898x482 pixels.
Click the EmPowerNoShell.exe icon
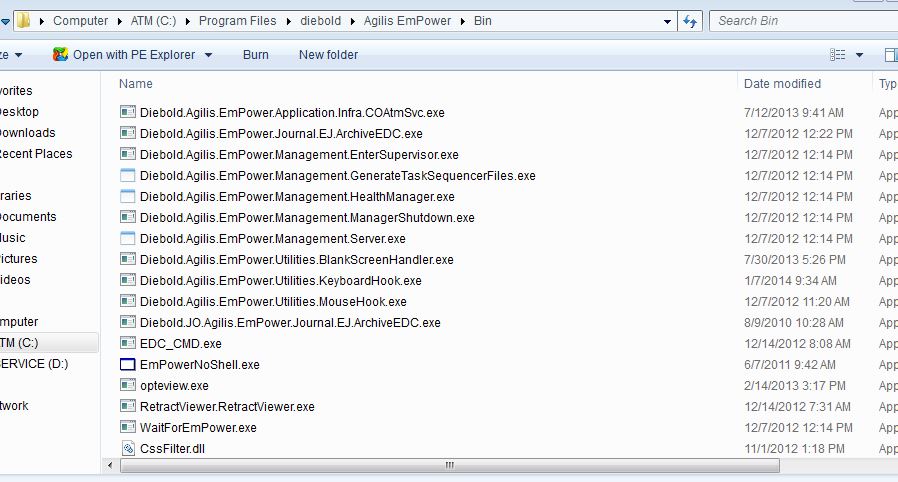click(128, 364)
